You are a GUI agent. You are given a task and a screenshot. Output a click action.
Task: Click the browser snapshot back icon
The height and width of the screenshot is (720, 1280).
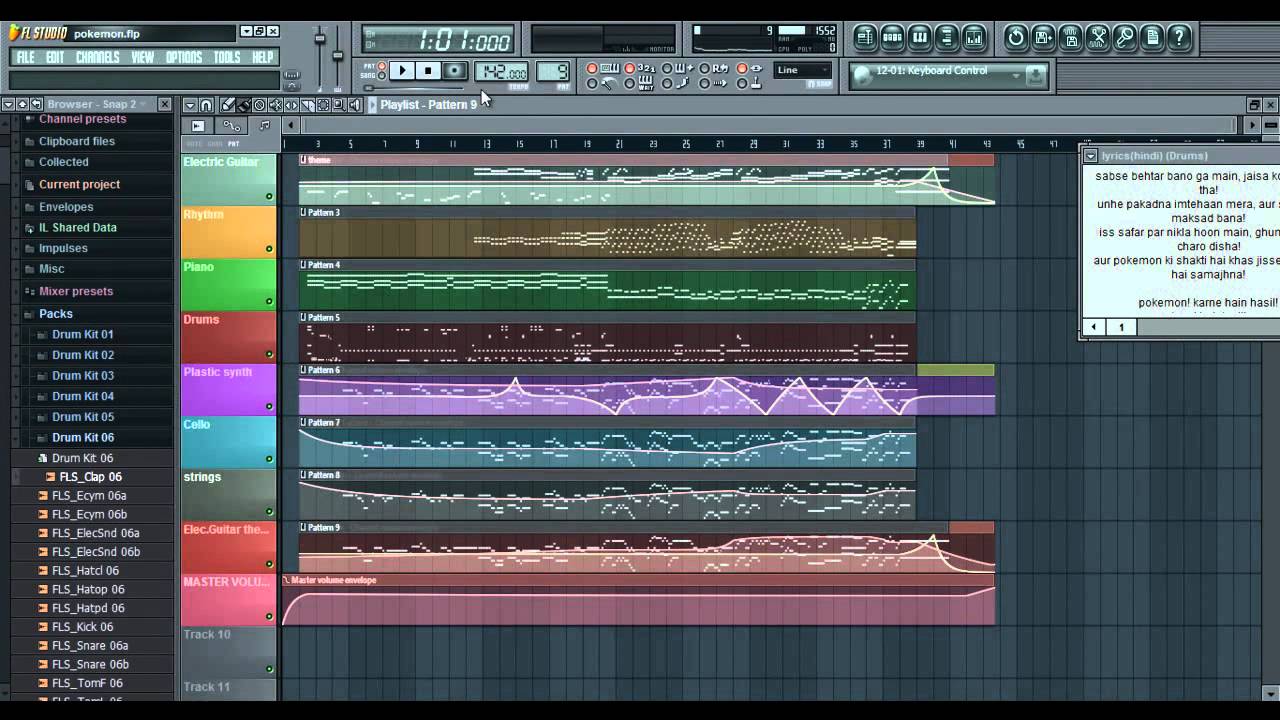[x=36, y=104]
